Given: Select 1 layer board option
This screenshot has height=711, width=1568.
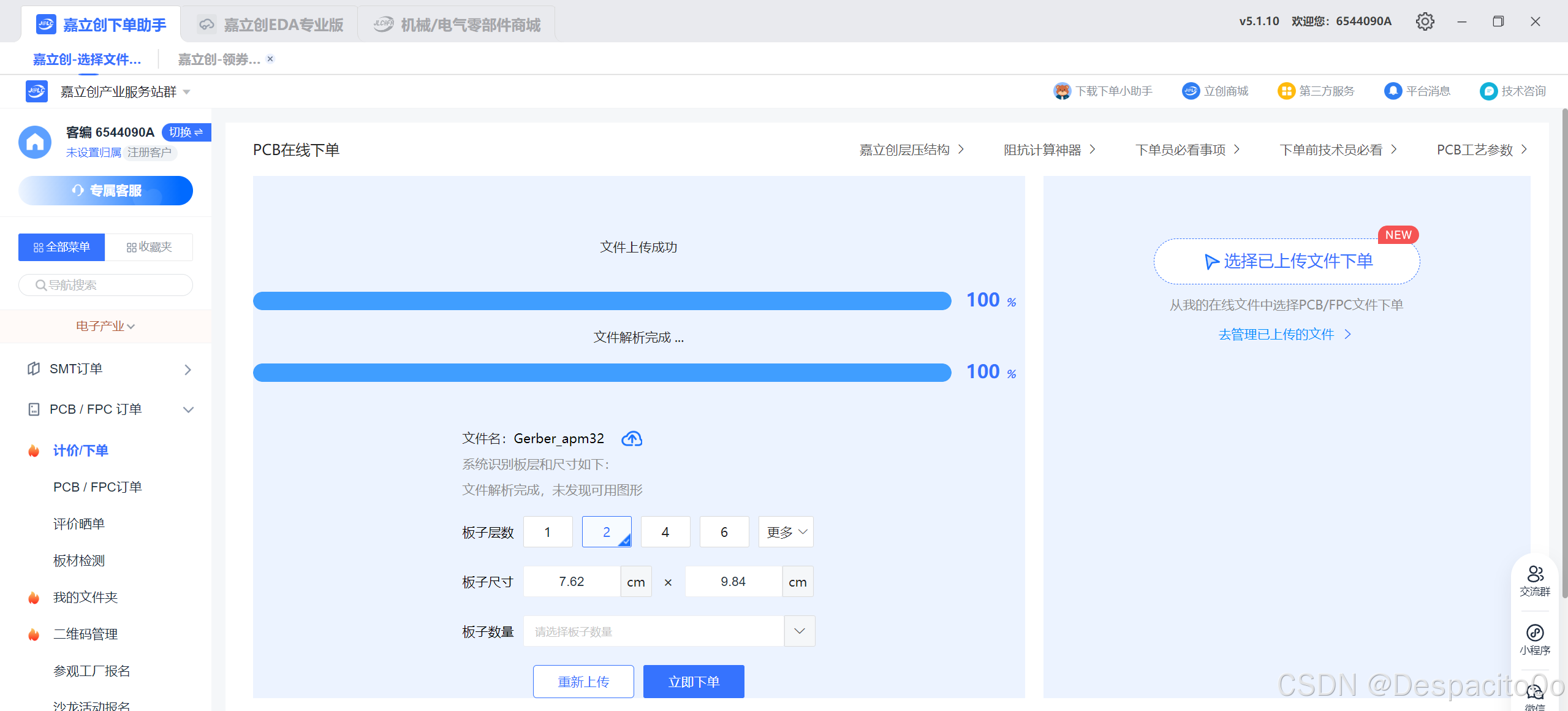Looking at the screenshot, I should click(548, 532).
